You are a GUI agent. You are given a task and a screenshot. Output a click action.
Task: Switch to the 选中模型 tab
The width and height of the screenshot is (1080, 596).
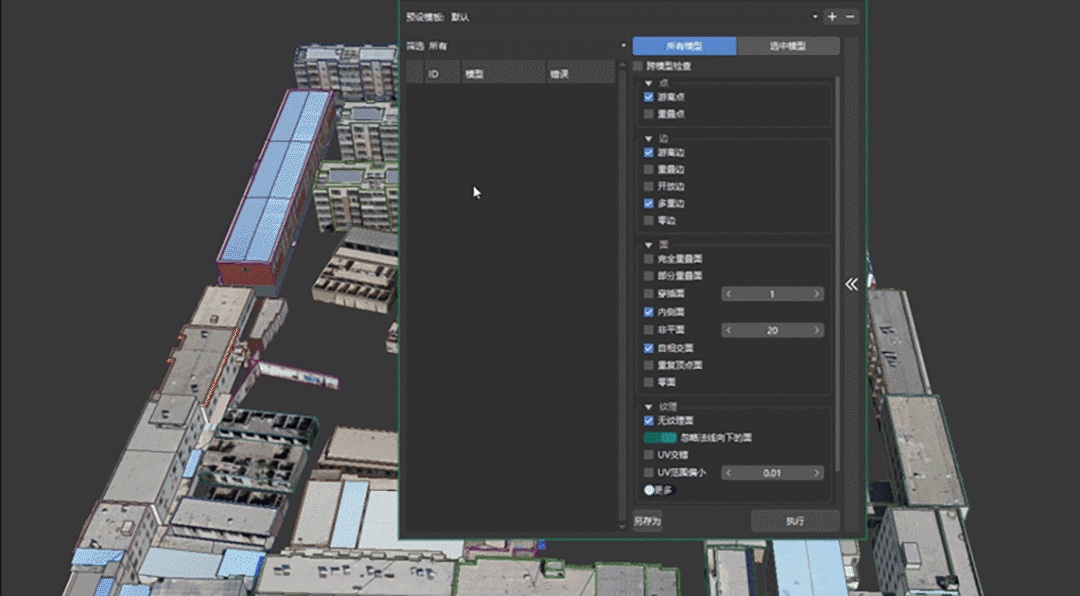coord(787,46)
